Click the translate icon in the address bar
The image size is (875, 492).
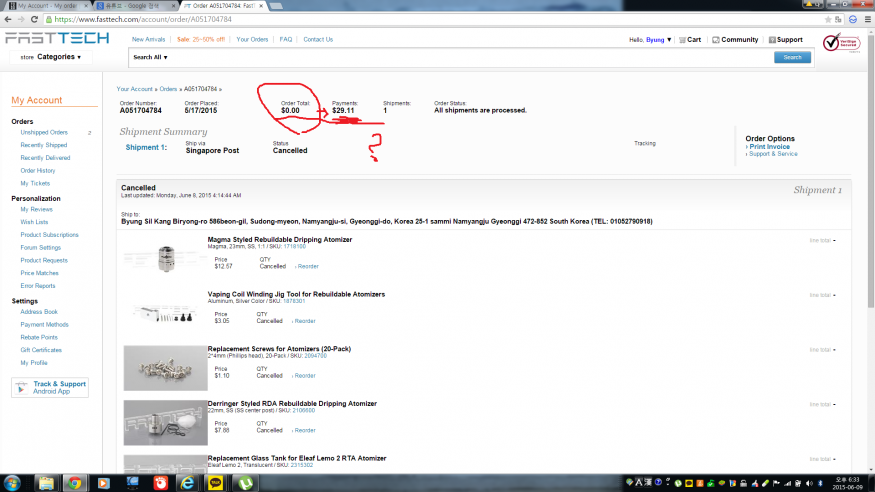tap(838, 19)
